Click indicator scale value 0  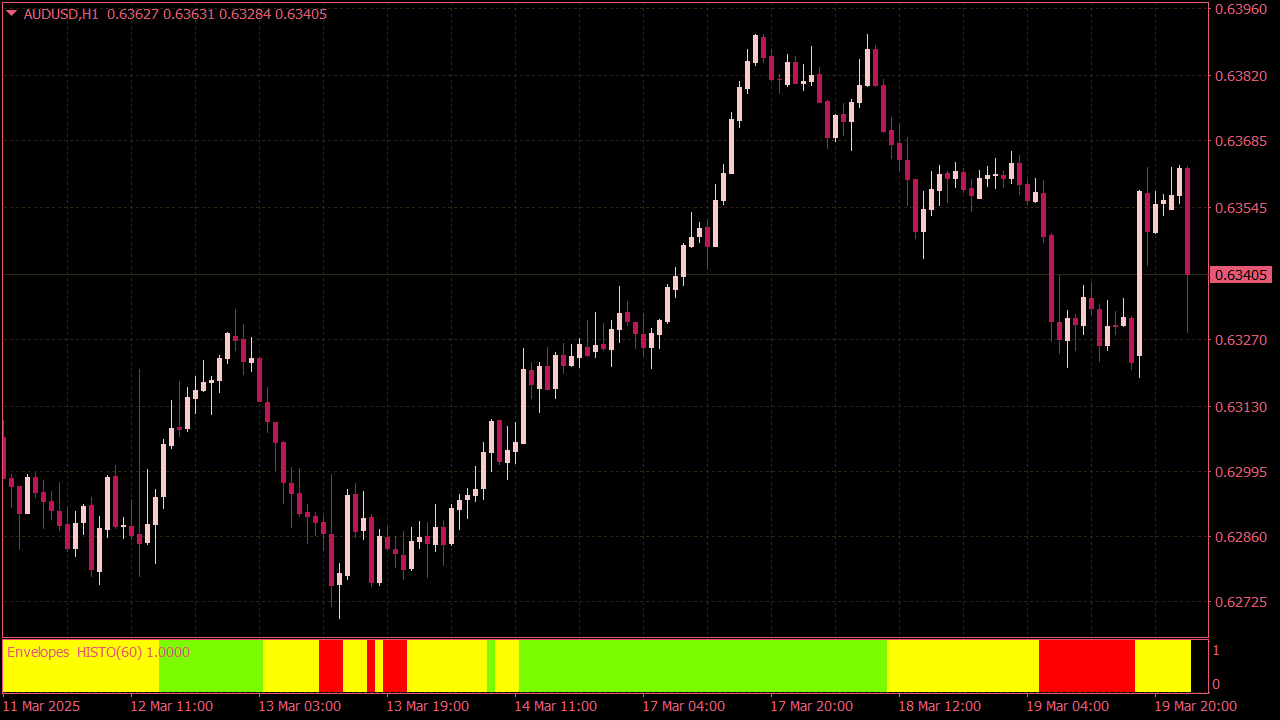coord(1216,685)
